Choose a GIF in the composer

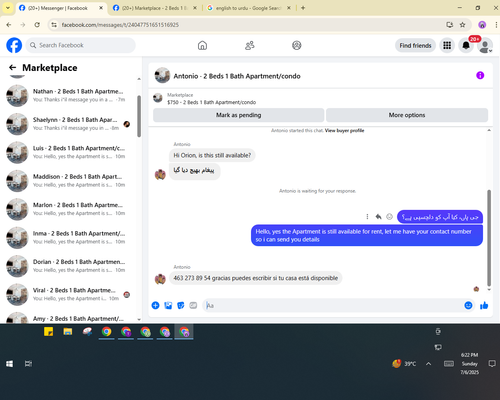(193, 305)
